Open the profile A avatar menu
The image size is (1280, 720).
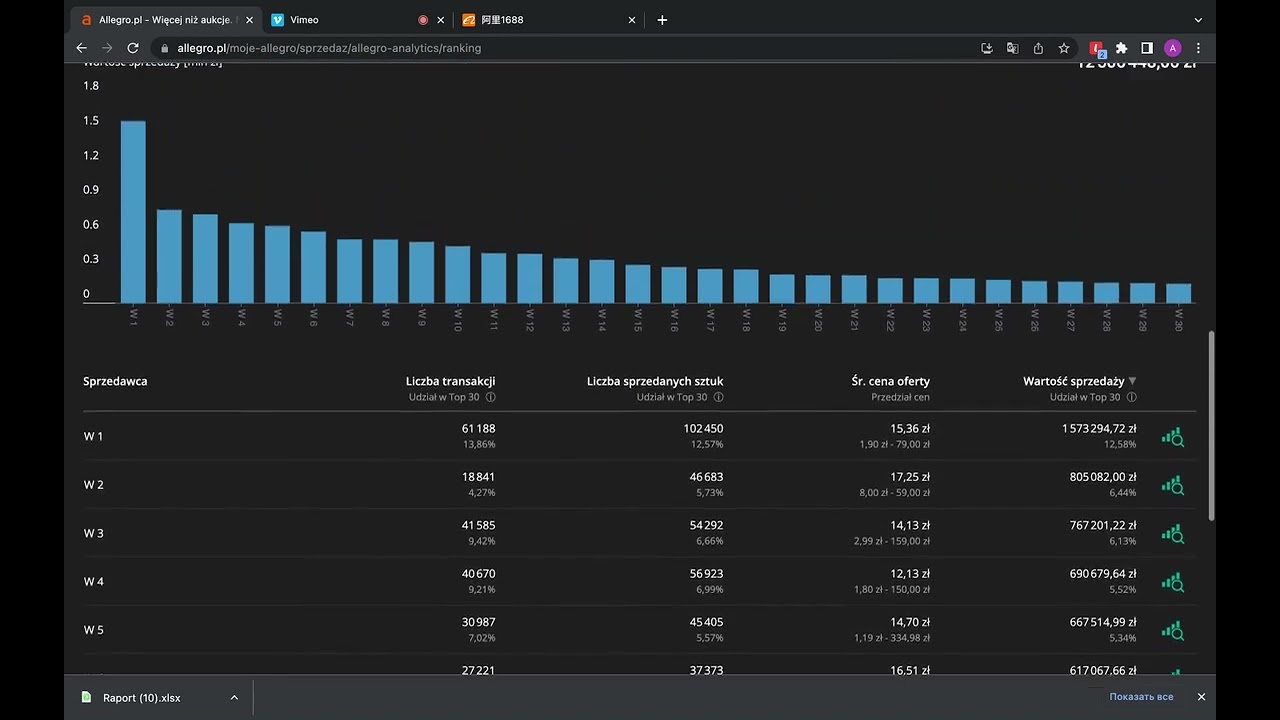coord(1173,48)
